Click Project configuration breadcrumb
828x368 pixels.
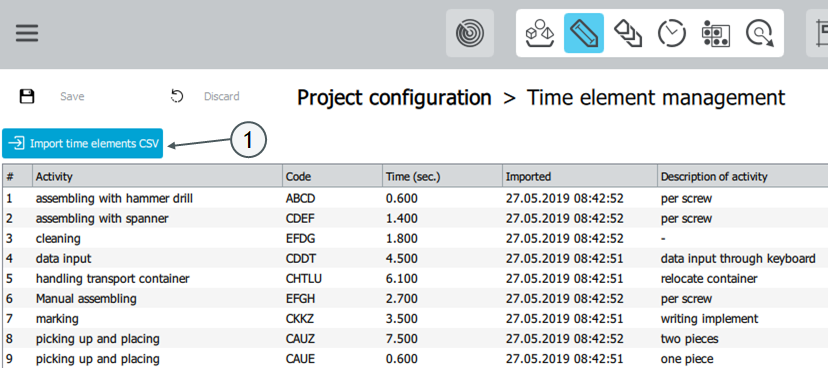coord(394,98)
